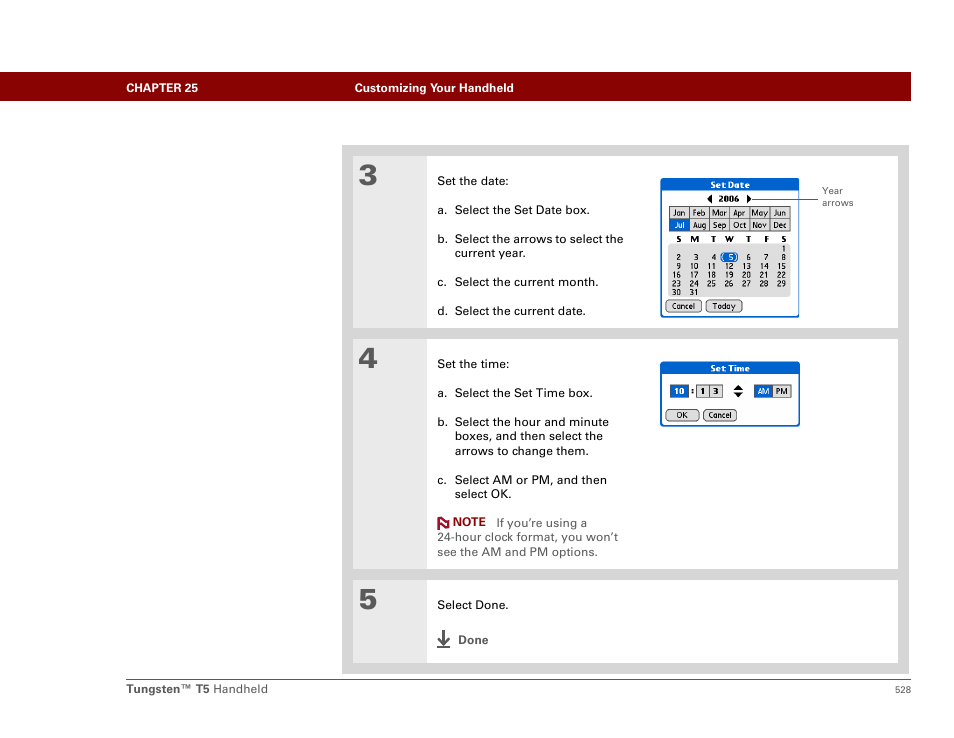Select date 19 in the July calendar

729,275
